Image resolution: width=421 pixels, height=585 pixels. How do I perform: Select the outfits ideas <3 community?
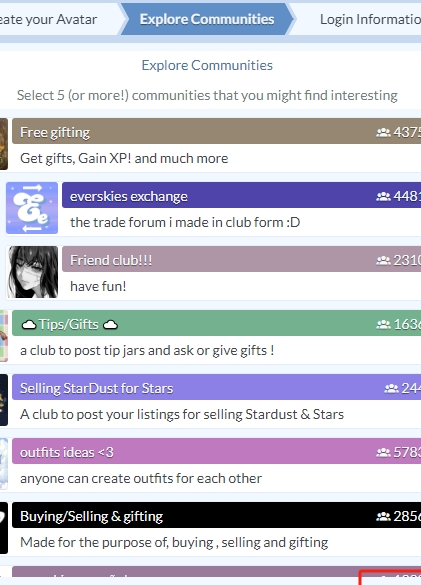coord(216,464)
